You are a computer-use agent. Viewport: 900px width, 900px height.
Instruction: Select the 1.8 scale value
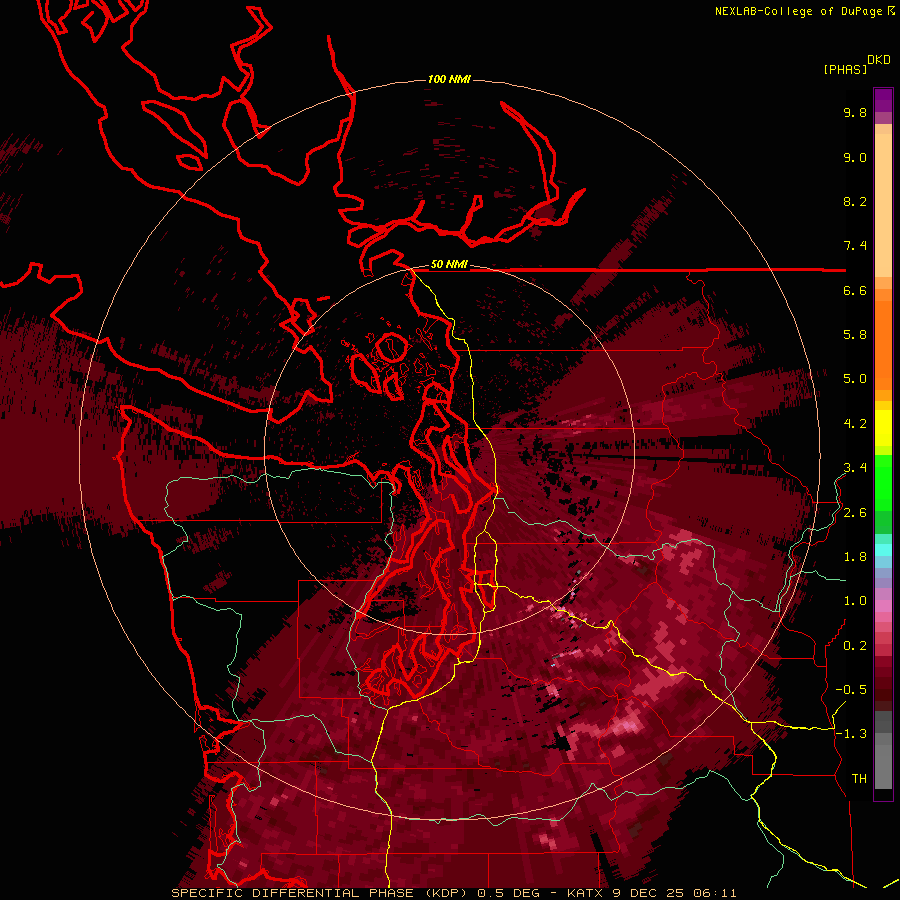pyautogui.click(x=855, y=557)
